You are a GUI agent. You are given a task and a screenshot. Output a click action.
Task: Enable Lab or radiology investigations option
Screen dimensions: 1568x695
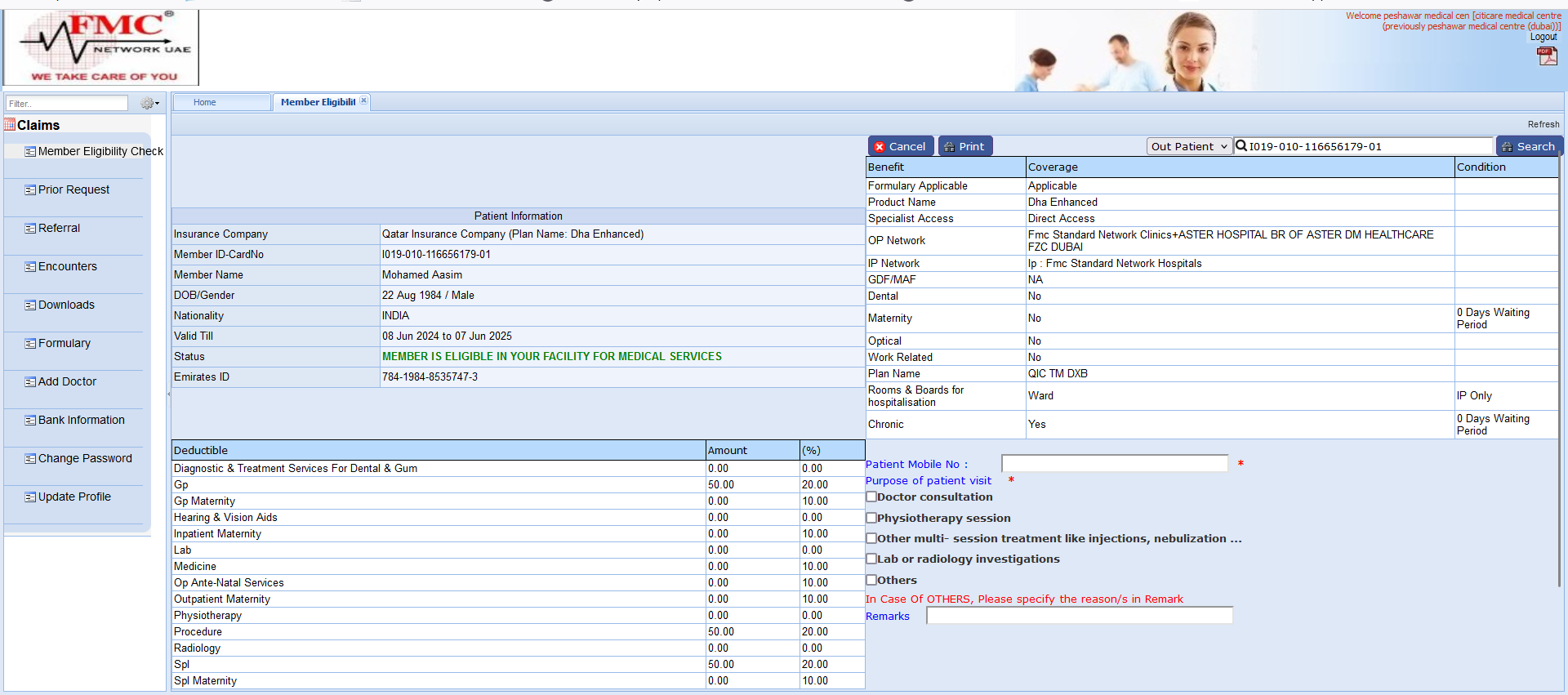point(871,559)
